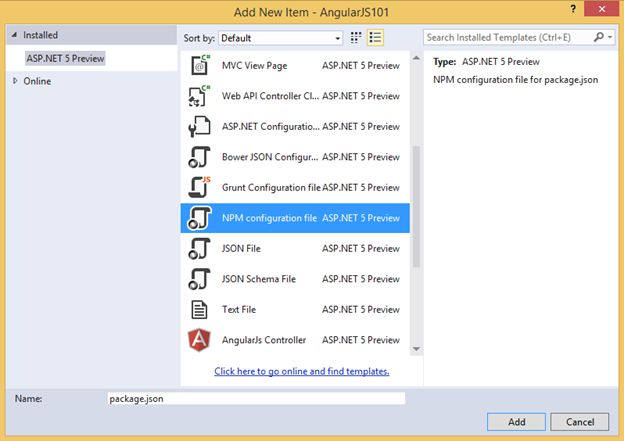The height and width of the screenshot is (441, 624).
Task: Select the 'ASP.NET Configuratio...' row text
Action: tap(271, 127)
